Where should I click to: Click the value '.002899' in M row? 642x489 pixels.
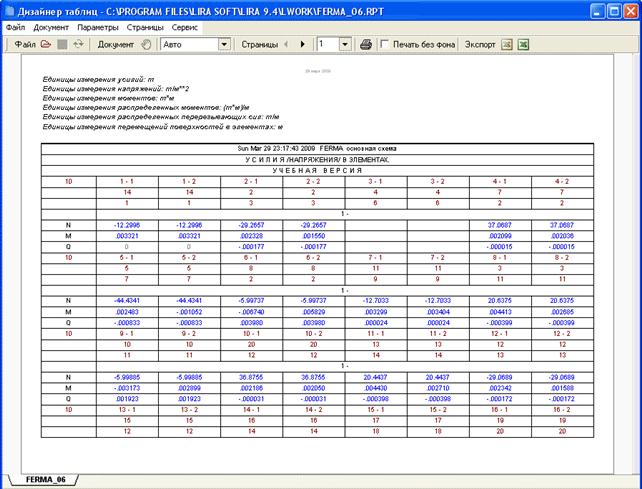[x=189, y=388]
